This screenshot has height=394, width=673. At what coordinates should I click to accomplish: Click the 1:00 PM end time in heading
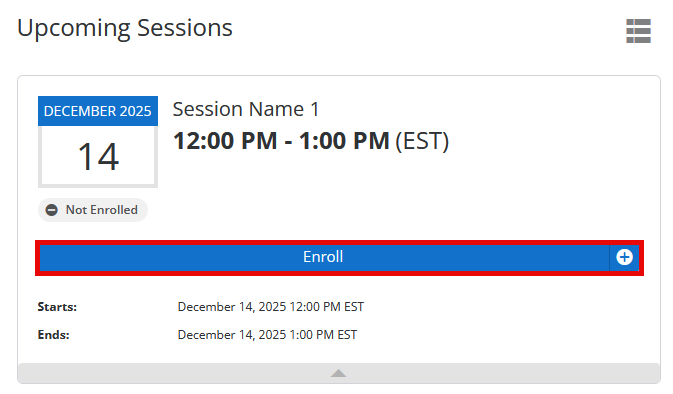point(344,141)
